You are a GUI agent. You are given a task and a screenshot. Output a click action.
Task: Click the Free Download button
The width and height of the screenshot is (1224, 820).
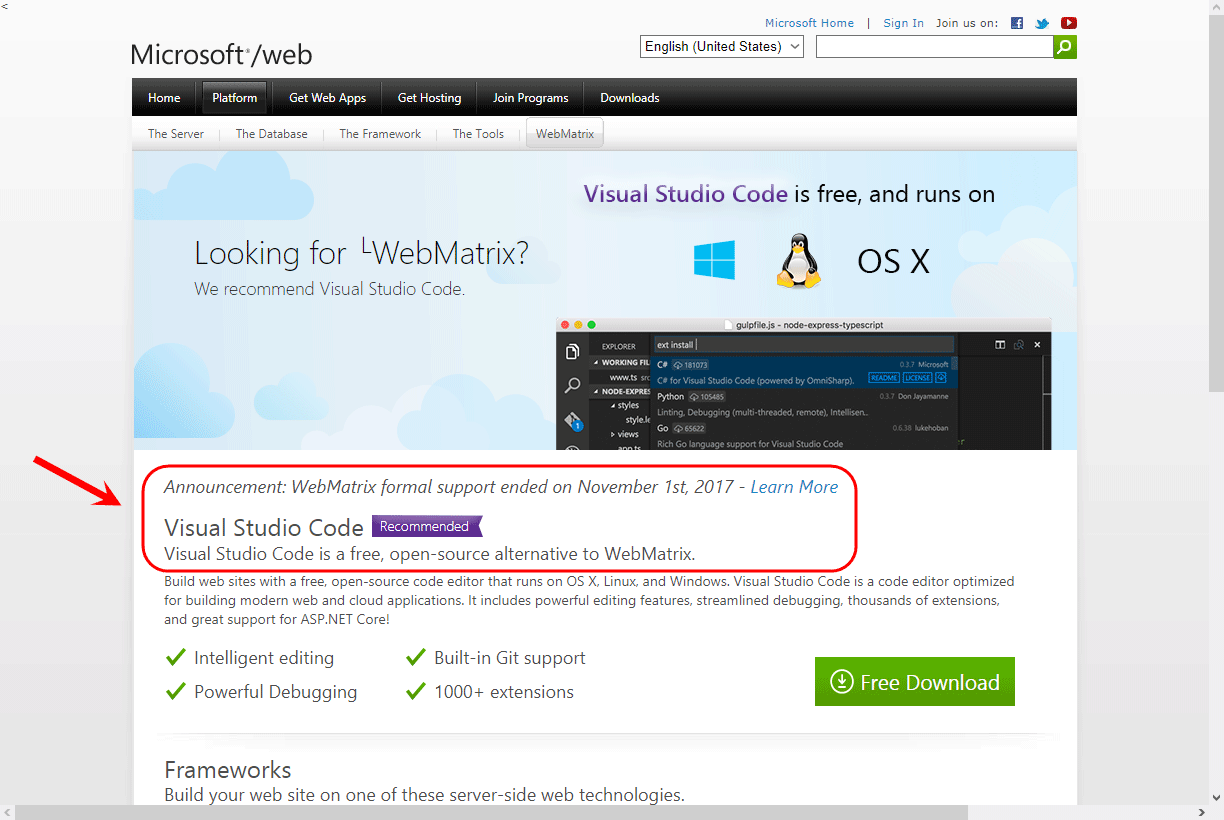coord(915,682)
